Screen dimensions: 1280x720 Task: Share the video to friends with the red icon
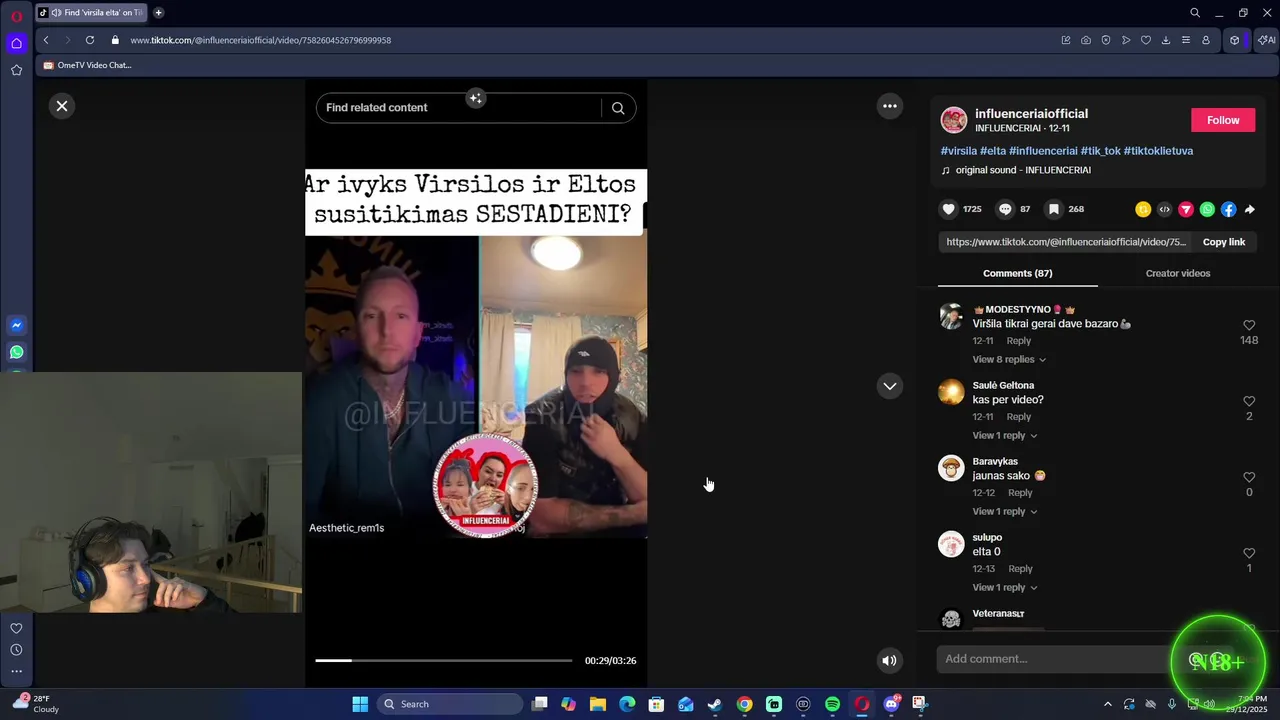1186,209
